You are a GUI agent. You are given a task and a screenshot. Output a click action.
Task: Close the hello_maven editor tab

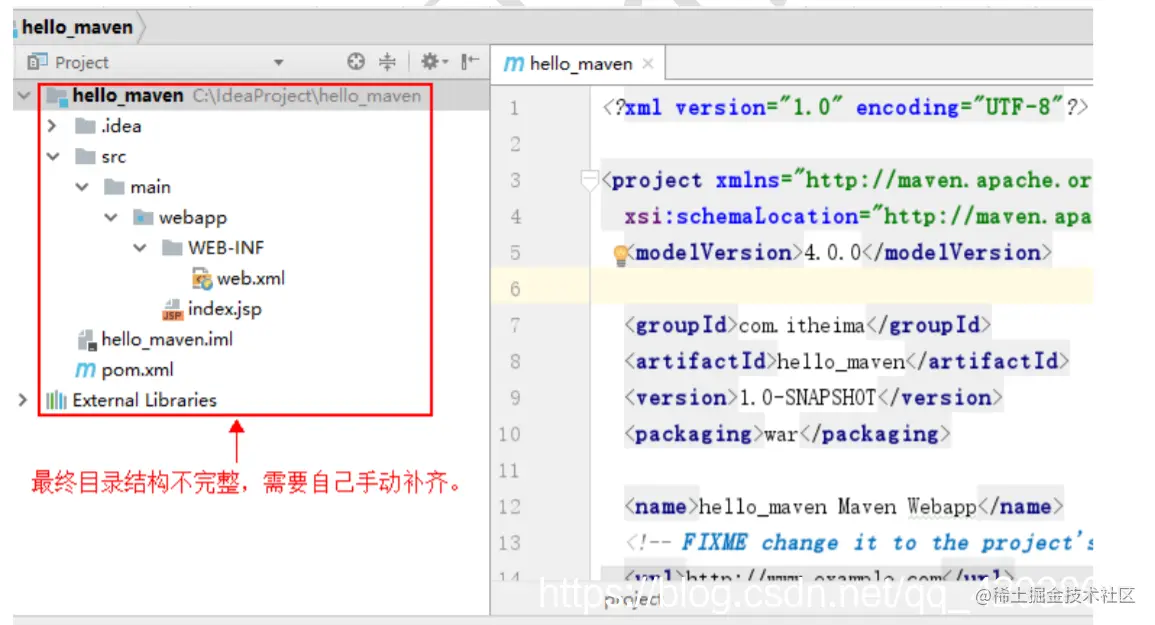pyautogui.click(x=647, y=64)
